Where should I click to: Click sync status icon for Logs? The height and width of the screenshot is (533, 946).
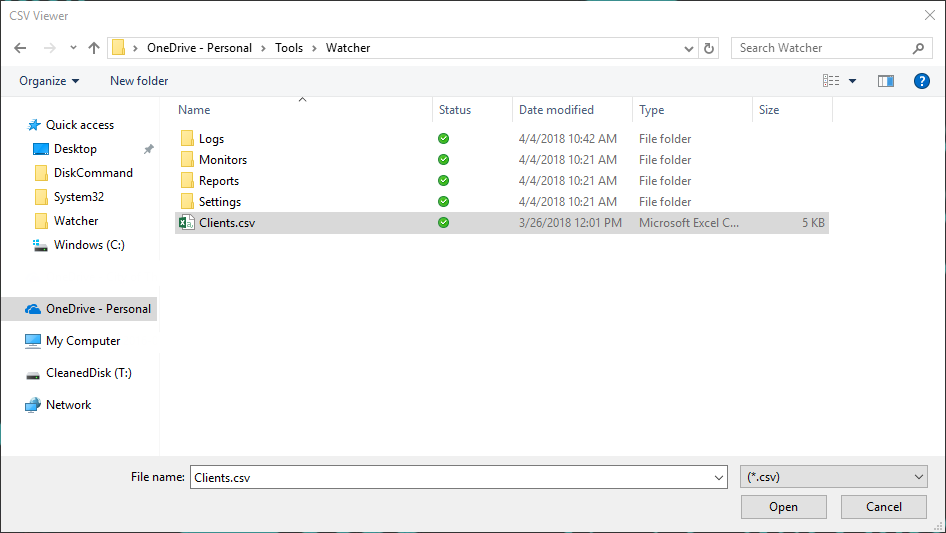pyautogui.click(x=443, y=139)
